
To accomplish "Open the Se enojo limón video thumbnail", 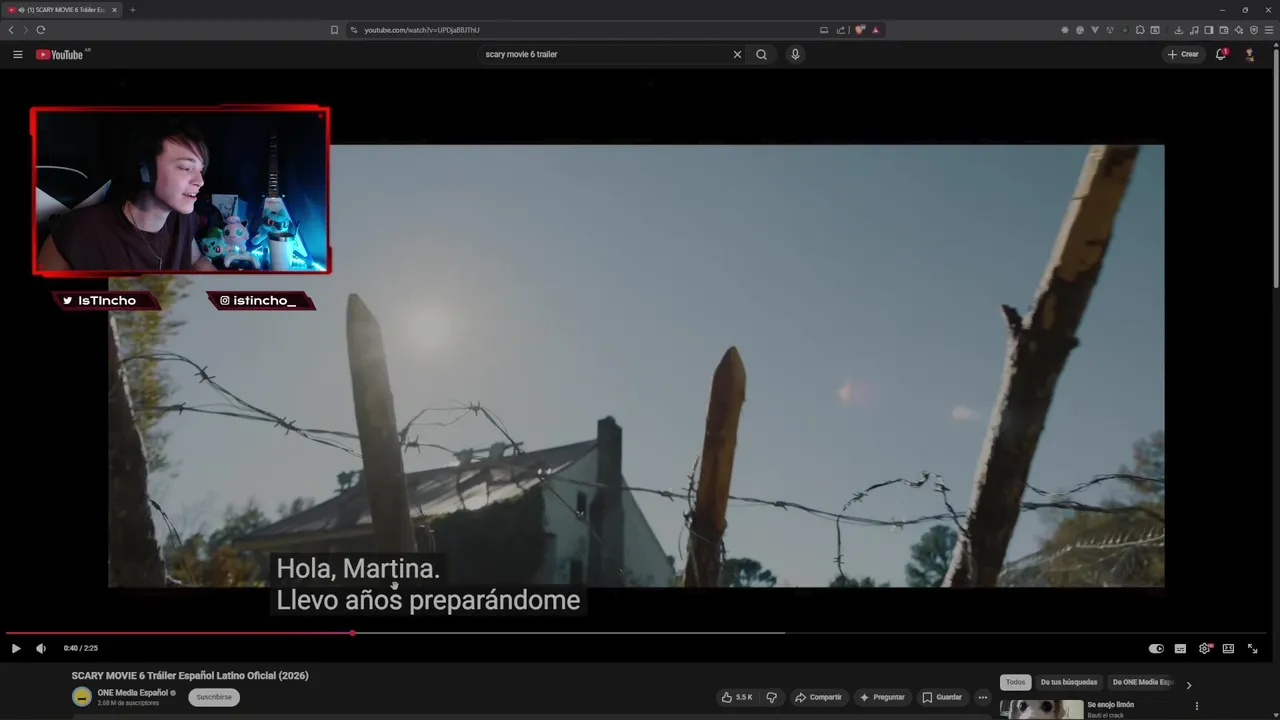I will pyautogui.click(x=1041, y=710).
